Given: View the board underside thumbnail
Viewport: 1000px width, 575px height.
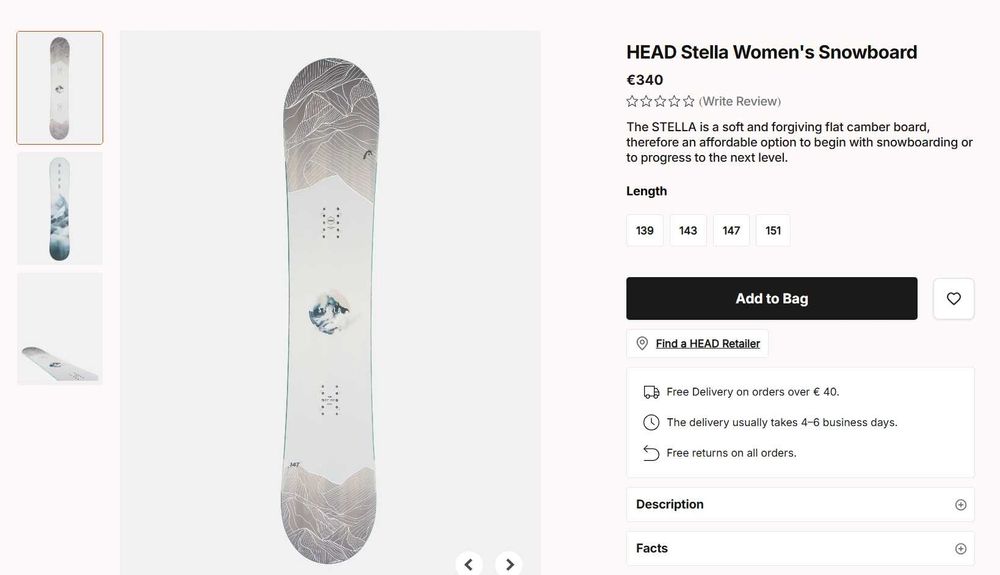Looking at the screenshot, I should click(x=60, y=208).
